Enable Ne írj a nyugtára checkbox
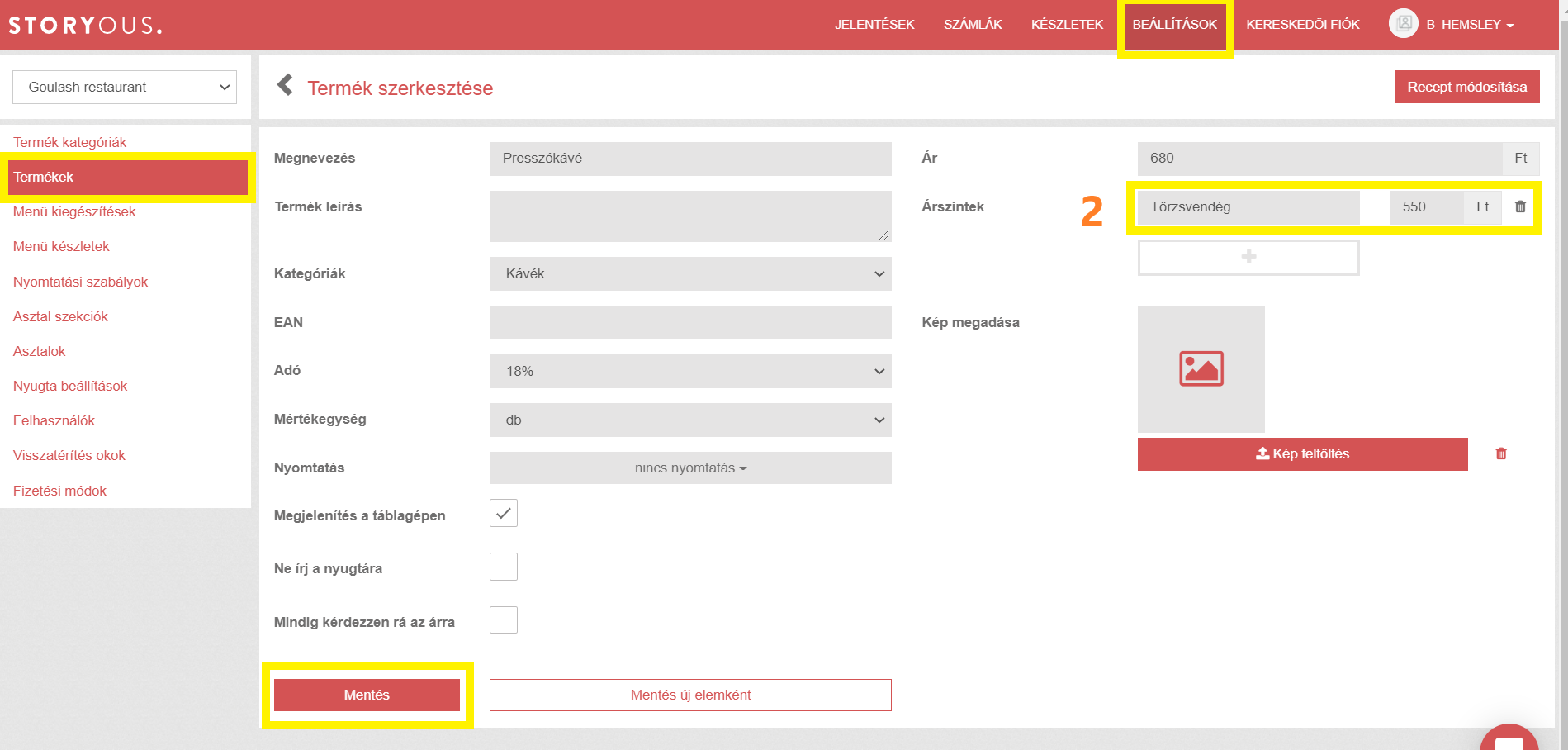The width and height of the screenshot is (1568, 750). coord(504,567)
